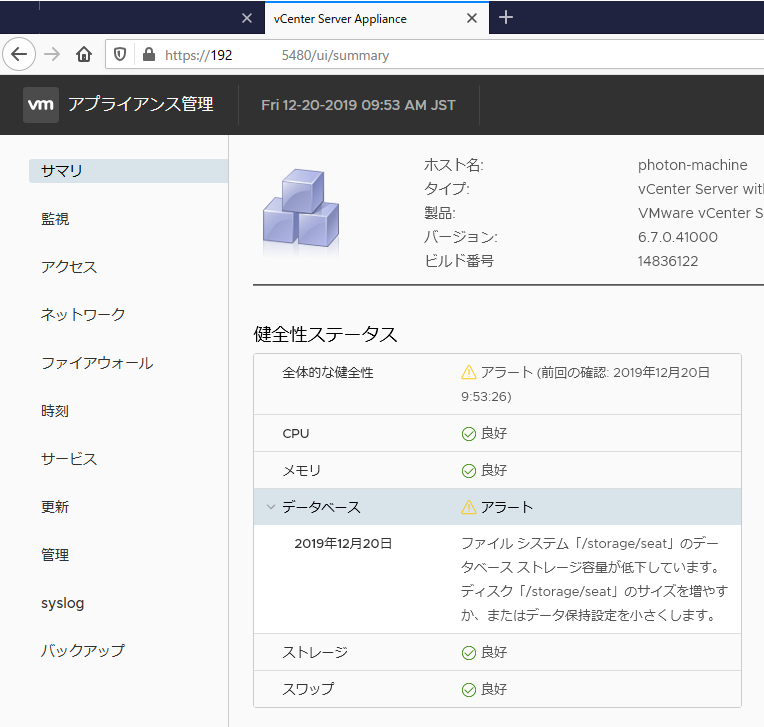Open 監視 in the sidebar

click(x=55, y=219)
